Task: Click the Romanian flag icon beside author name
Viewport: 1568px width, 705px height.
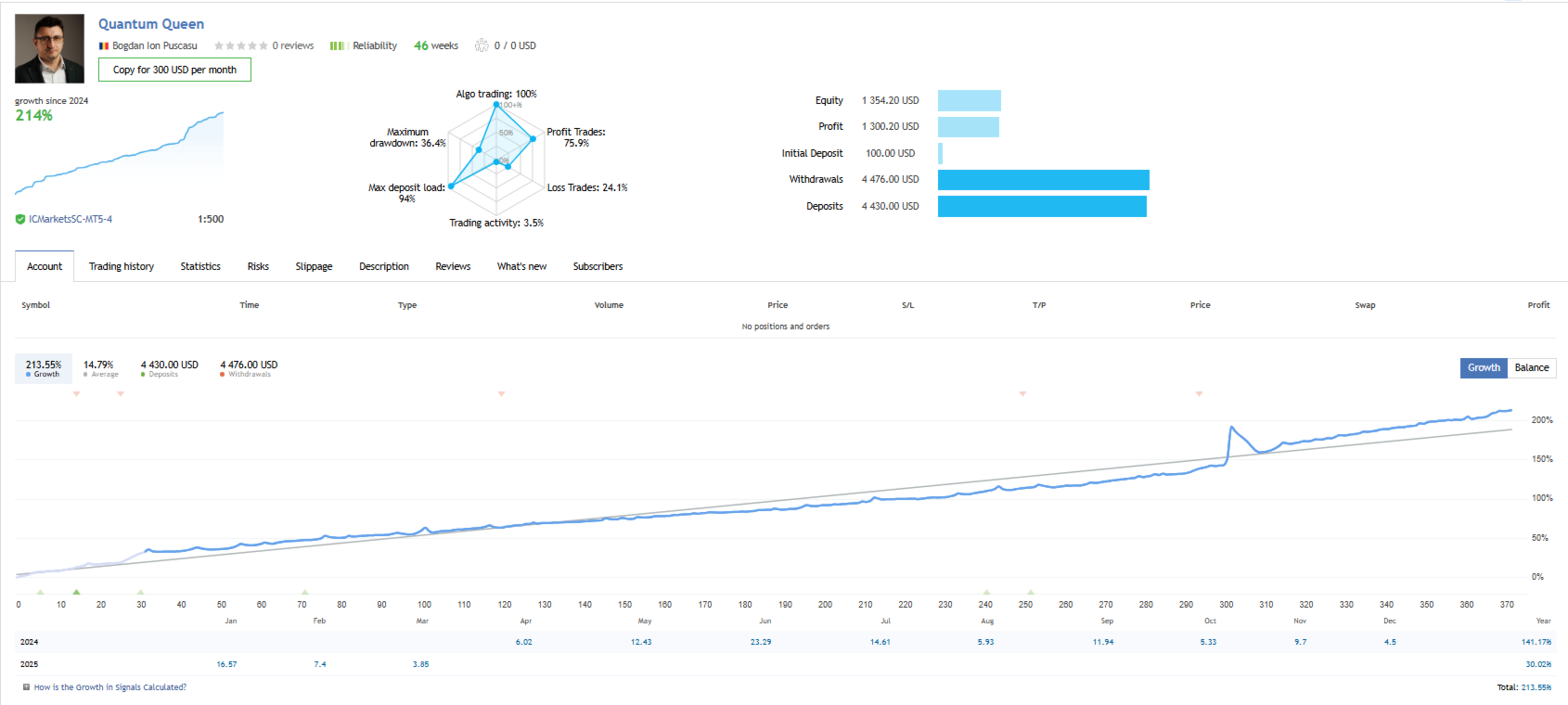Action: 104,45
